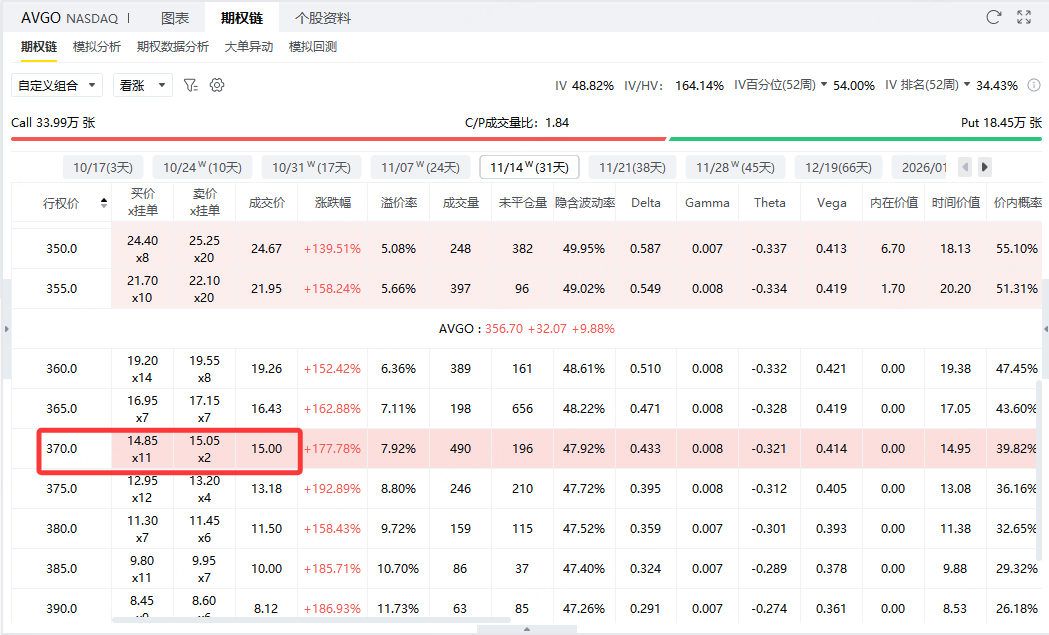Select the 355.0 strike row

click(x=527, y=289)
